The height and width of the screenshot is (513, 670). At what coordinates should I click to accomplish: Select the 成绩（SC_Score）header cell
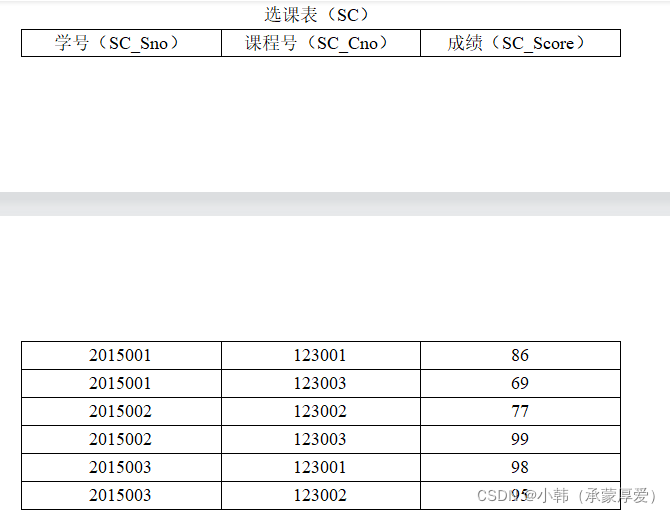point(520,43)
